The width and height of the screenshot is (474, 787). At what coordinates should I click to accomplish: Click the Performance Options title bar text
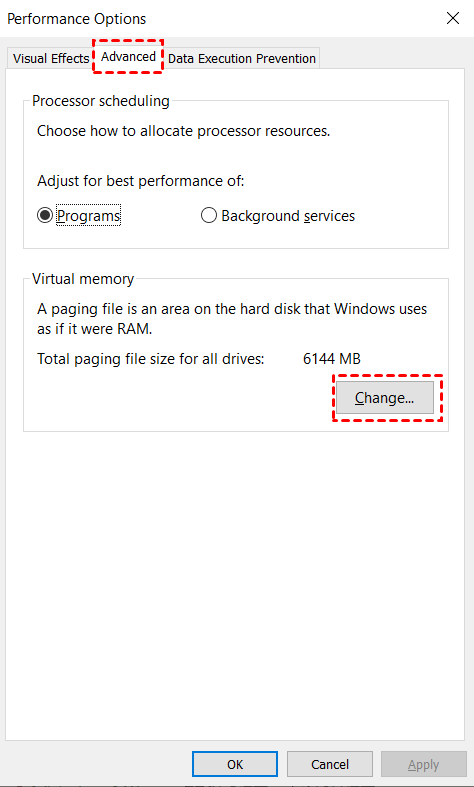(77, 19)
